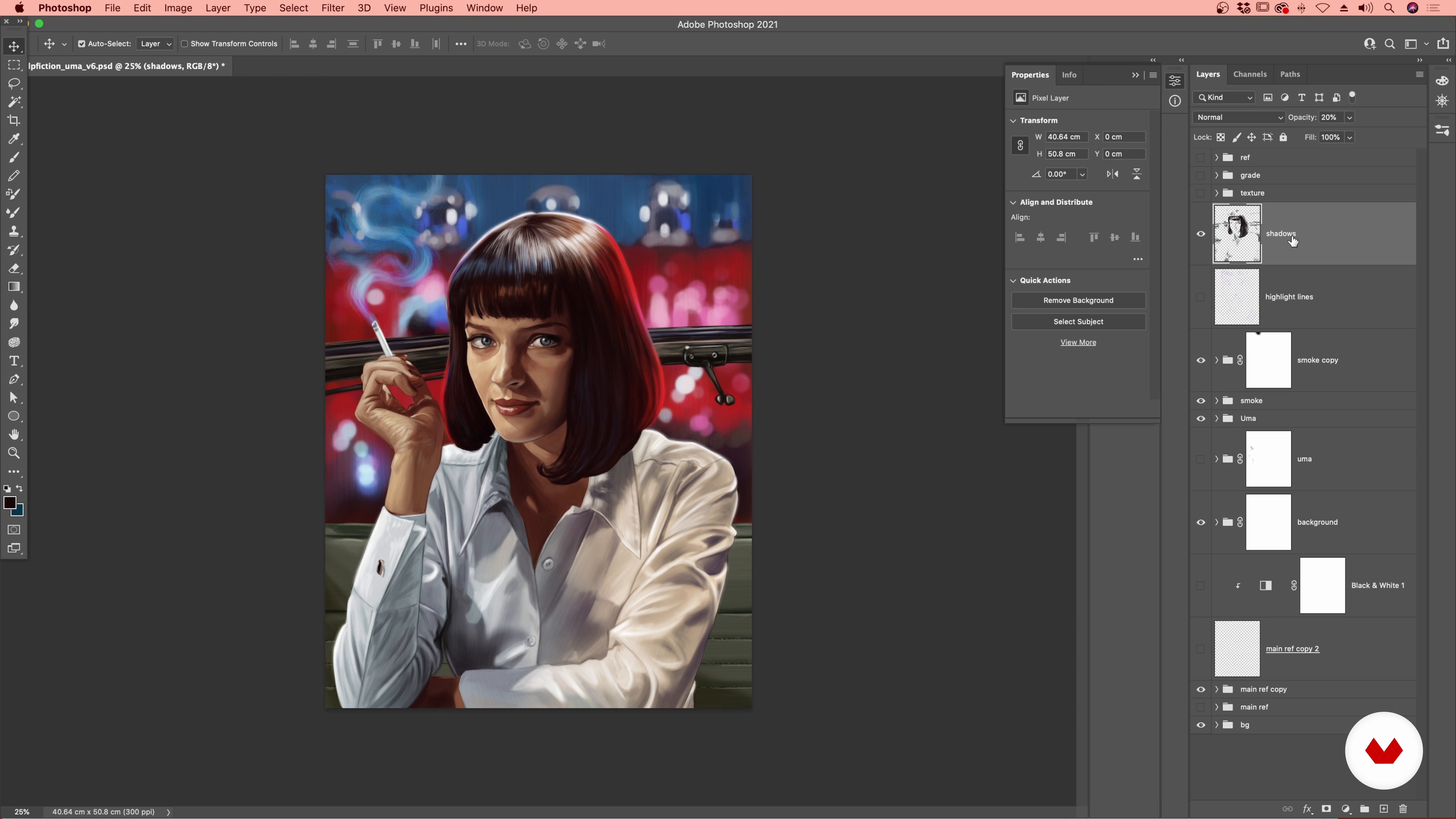This screenshot has width=1456, height=819.
Task: Select the Gradient tool
Action: pos(14,287)
